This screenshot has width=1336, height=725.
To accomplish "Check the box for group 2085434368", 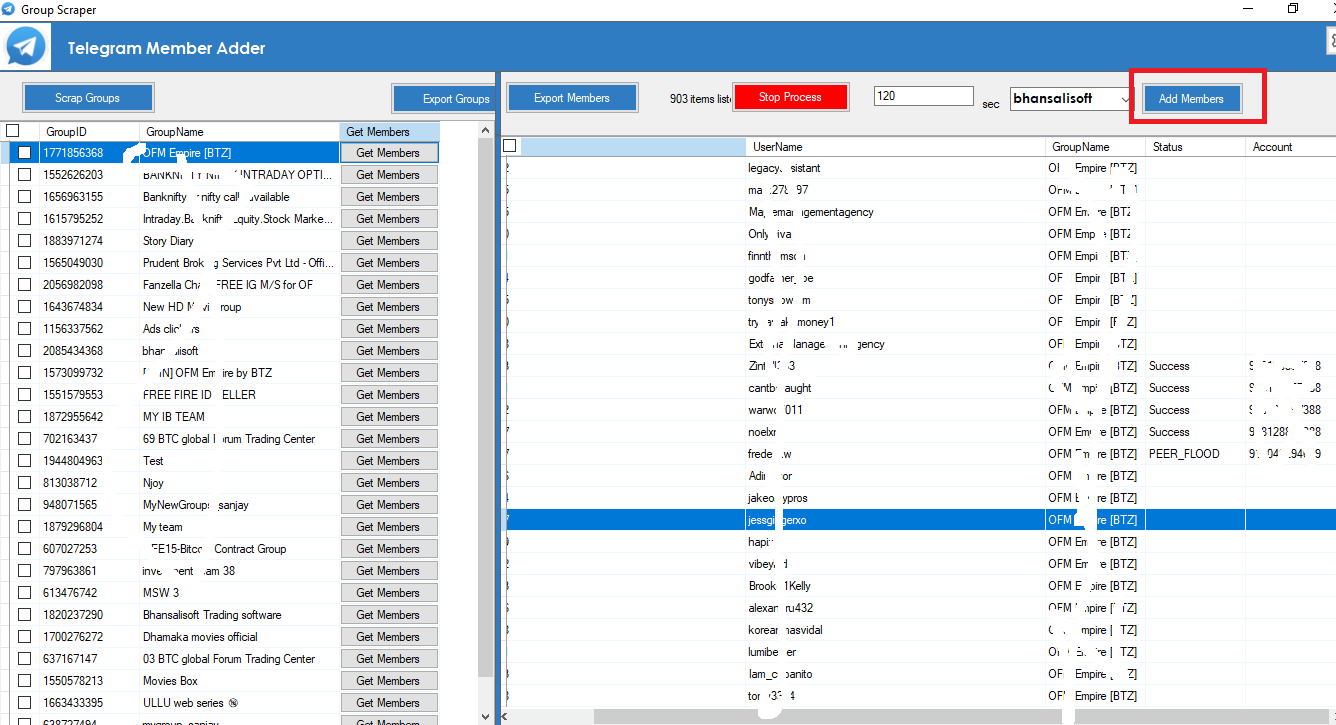I will coord(24,351).
